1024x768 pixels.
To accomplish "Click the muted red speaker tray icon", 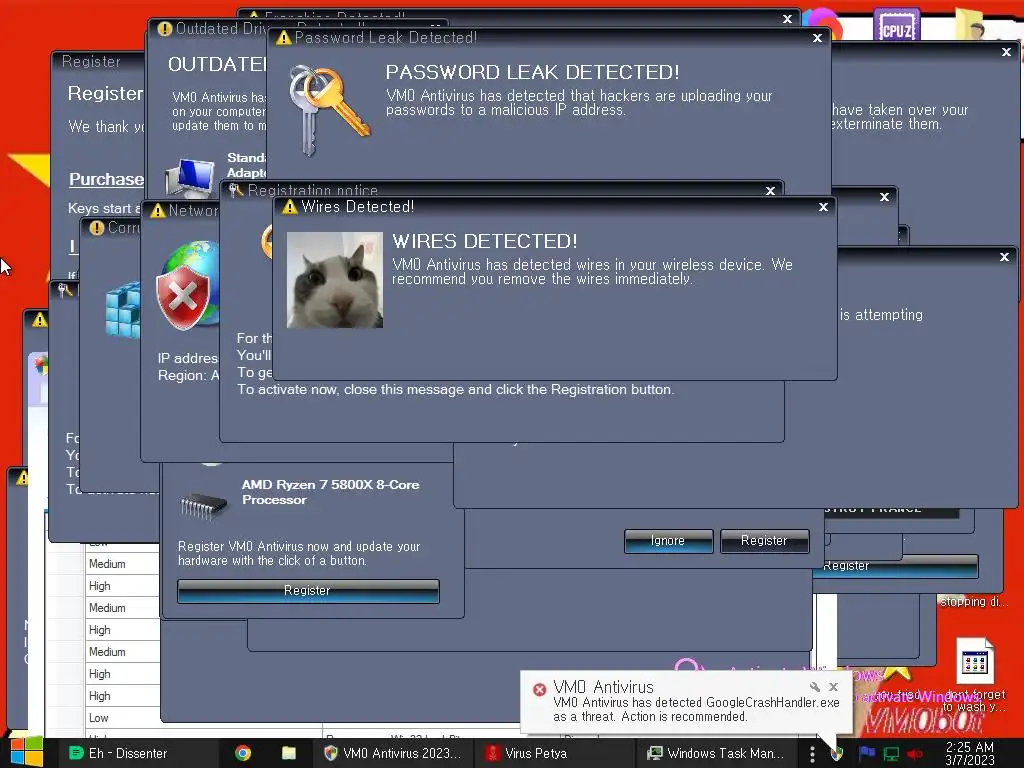I will click(x=915, y=754).
